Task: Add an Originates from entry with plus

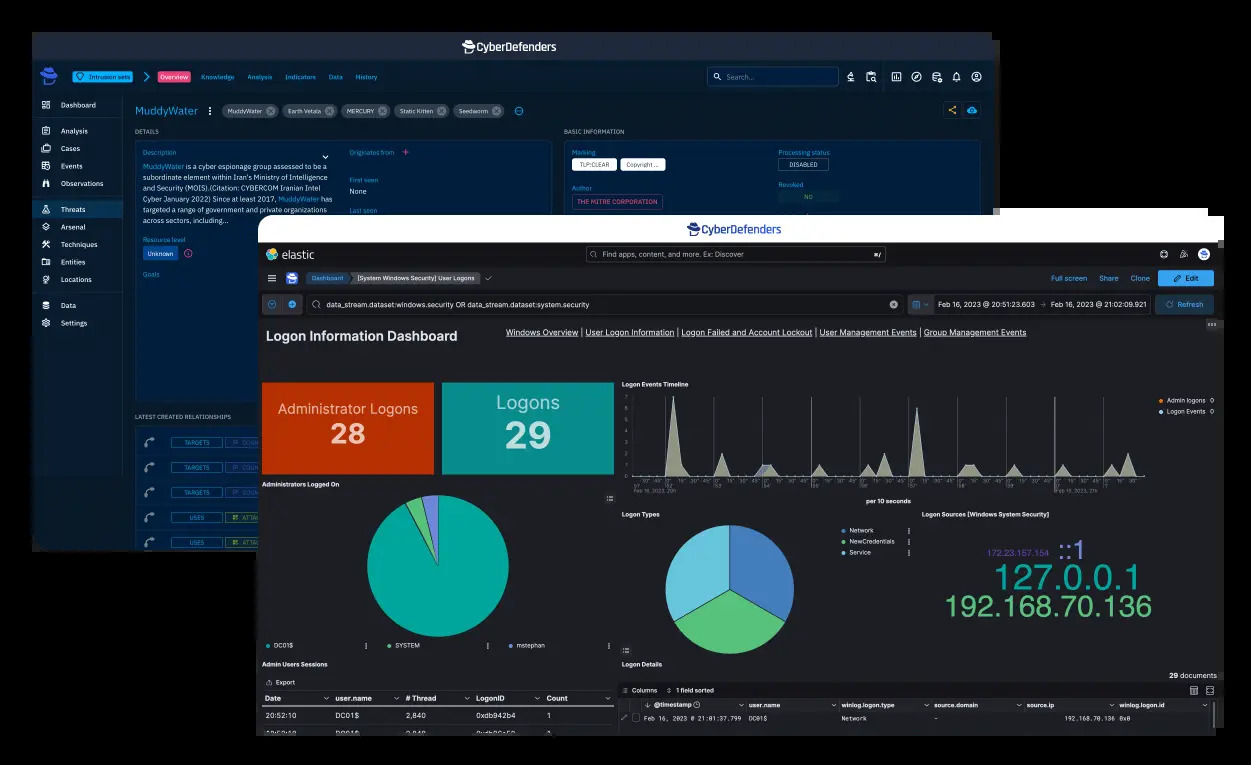Action: (405, 152)
